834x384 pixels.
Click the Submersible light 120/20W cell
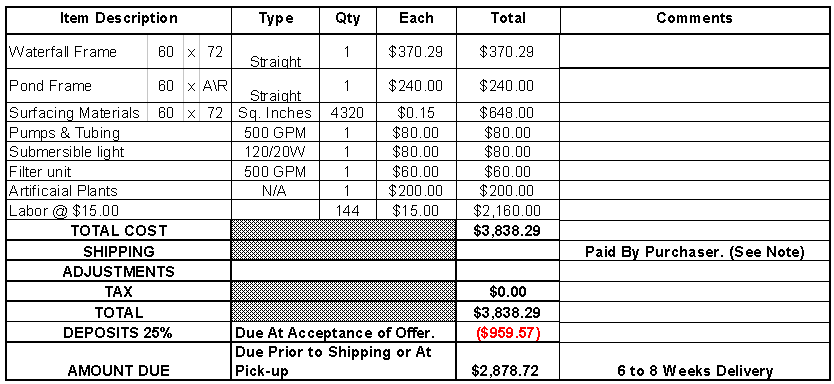(276, 152)
